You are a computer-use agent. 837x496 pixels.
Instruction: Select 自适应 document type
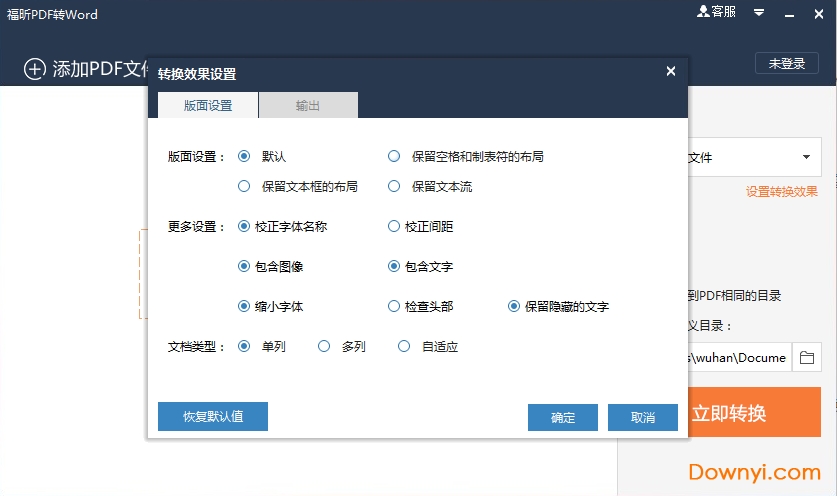(x=404, y=346)
